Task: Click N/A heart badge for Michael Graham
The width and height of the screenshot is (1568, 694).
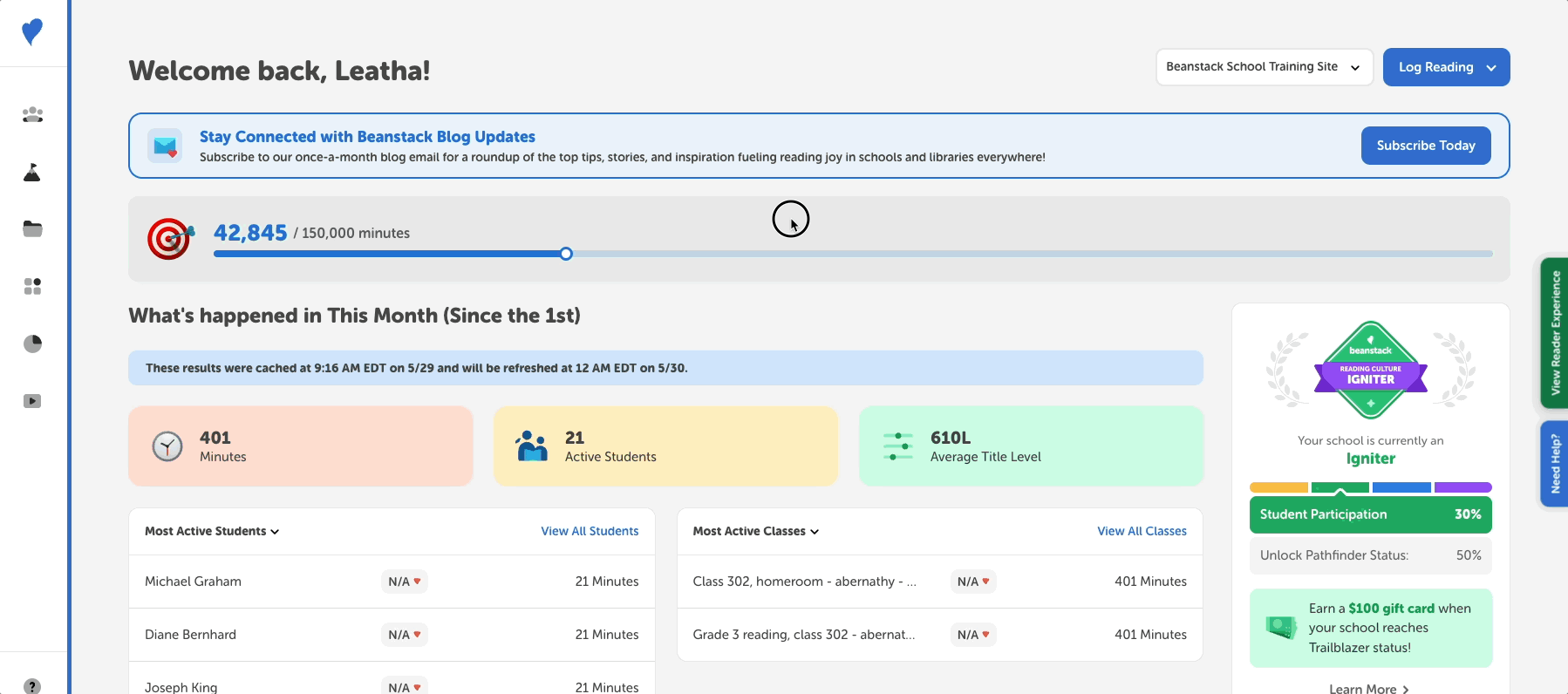Action: (x=405, y=582)
